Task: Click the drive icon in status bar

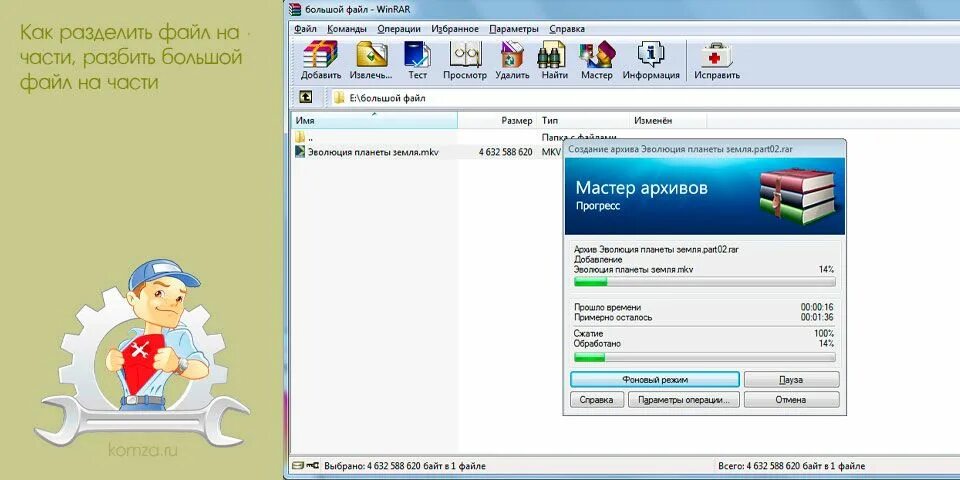Action: click(x=298, y=466)
